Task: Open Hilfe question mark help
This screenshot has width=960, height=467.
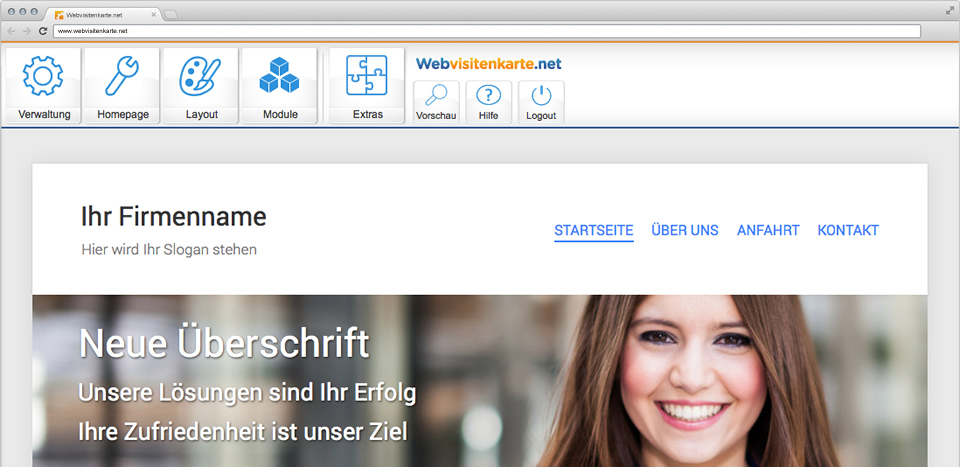Action: (x=489, y=102)
